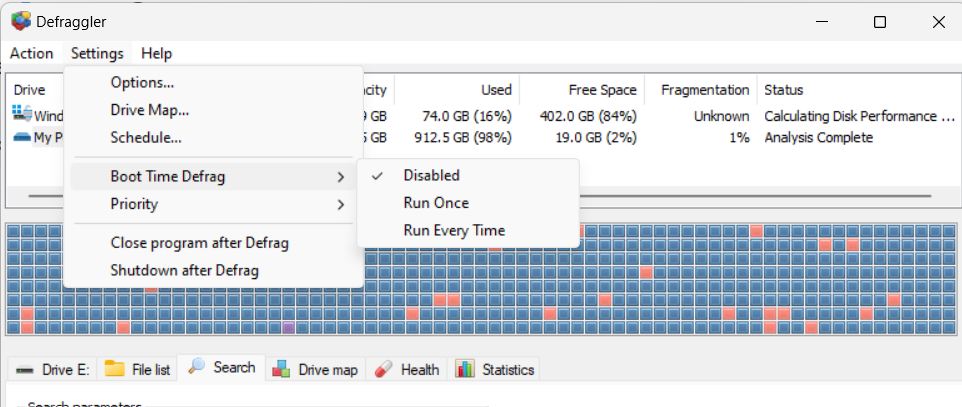Image resolution: width=962 pixels, height=407 pixels.
Task: Click the Health tab pill icon
Action: (x=383, y=369)
